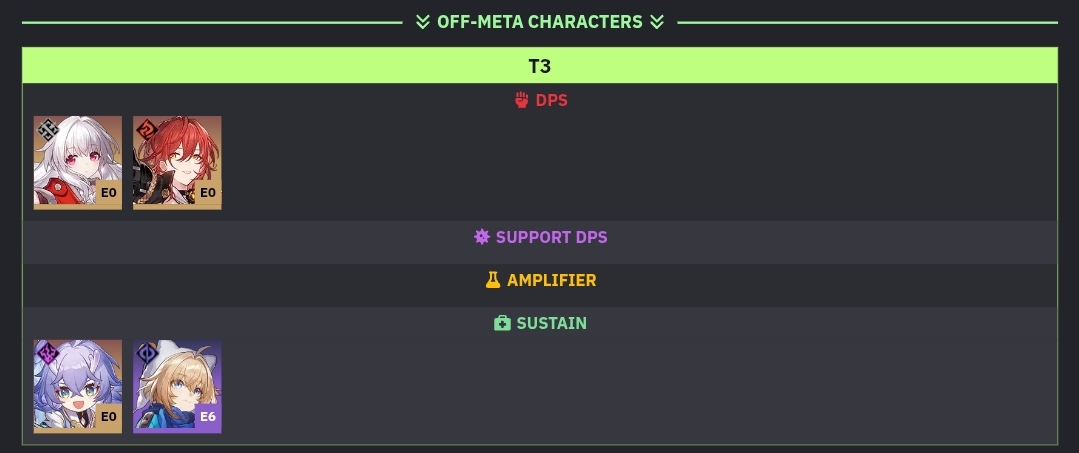Click path icon on purple-haired character portrait
Screen dimensions: 1079x453
coord(47,353)
